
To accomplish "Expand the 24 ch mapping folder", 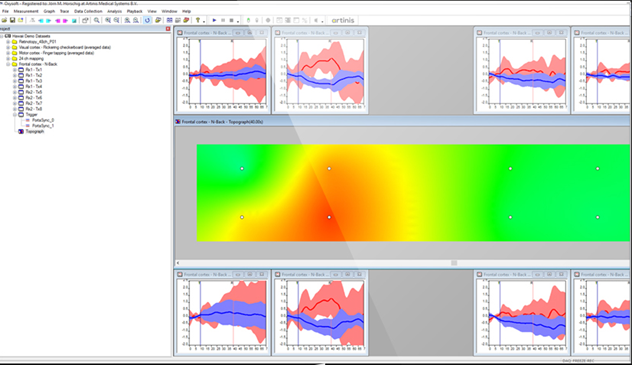I will [x=8, y=58].
